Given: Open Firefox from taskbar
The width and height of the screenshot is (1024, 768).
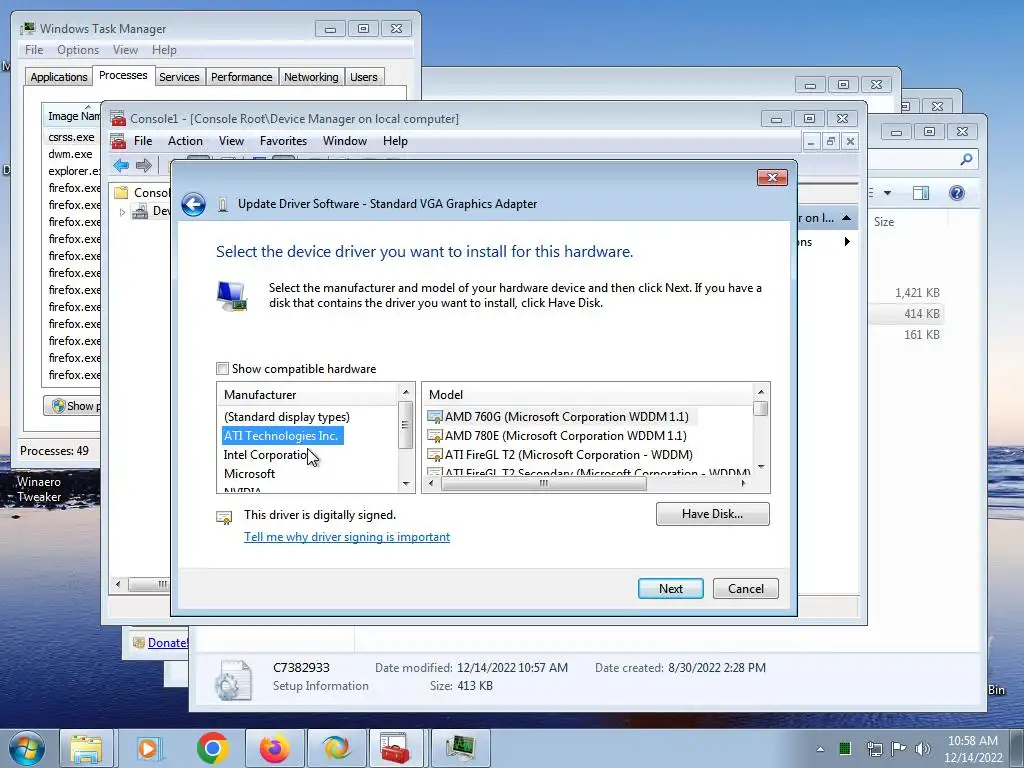Looking at the screenshot, I should (274, 748).
